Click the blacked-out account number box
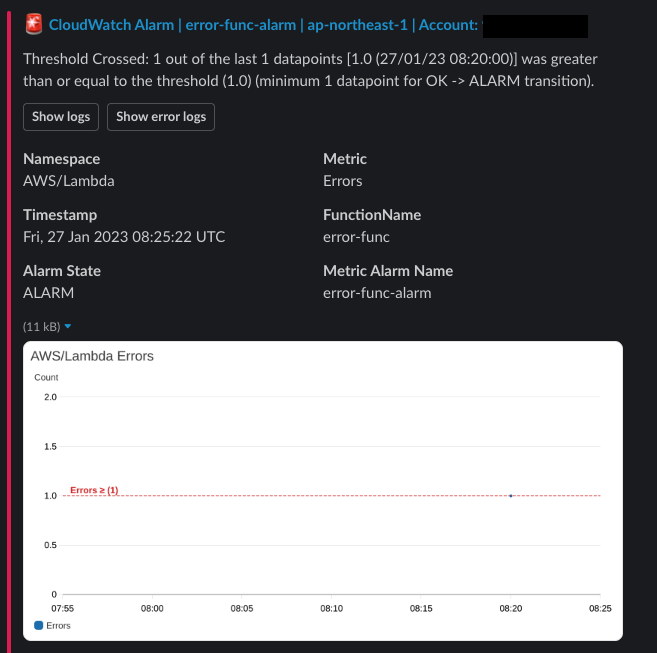 [x=535, y=26]
